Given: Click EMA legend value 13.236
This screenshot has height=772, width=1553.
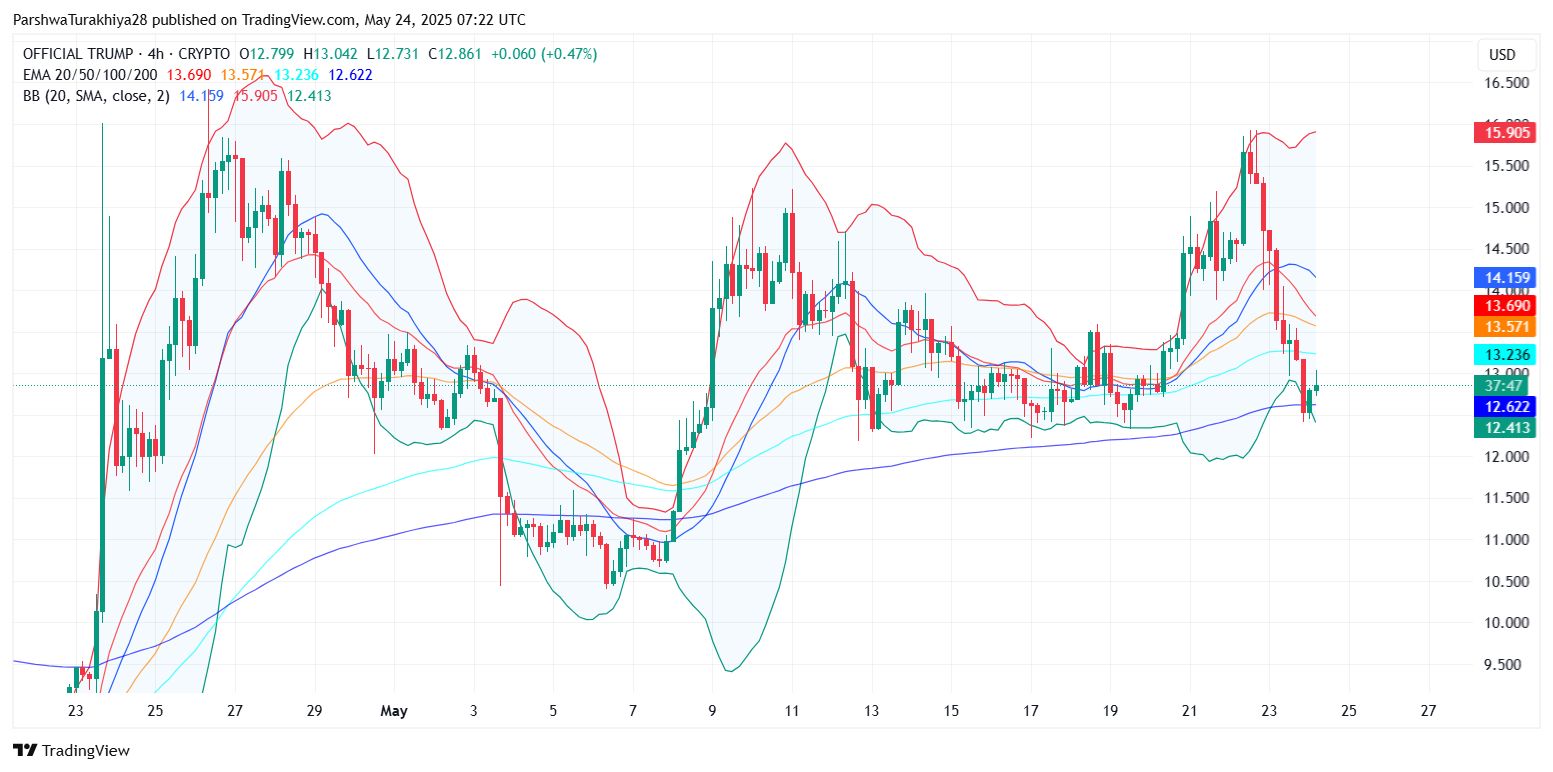Looking at the screenshot, I should pos(295,75).
